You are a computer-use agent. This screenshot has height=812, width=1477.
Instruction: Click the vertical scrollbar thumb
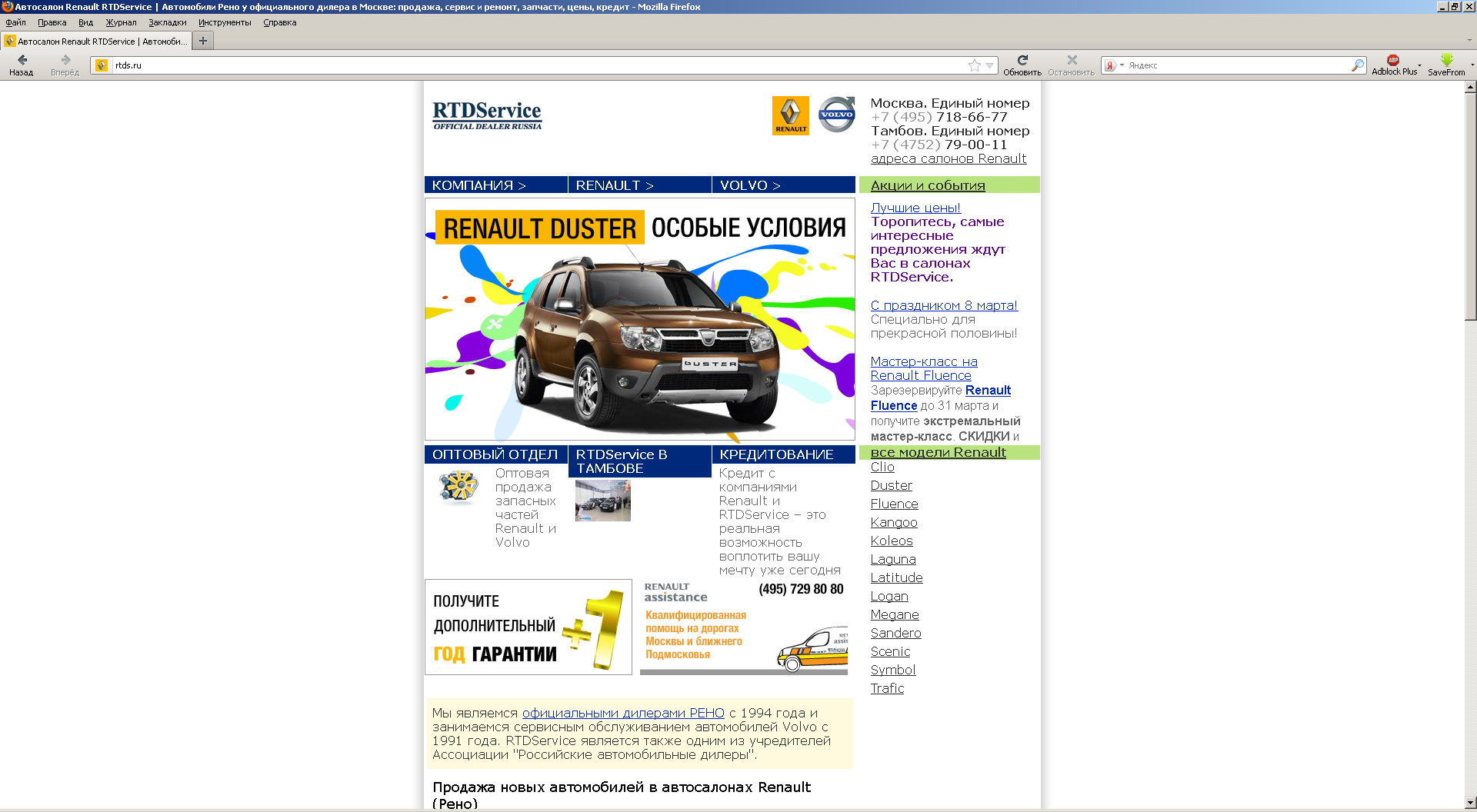tap(1470, 206)
